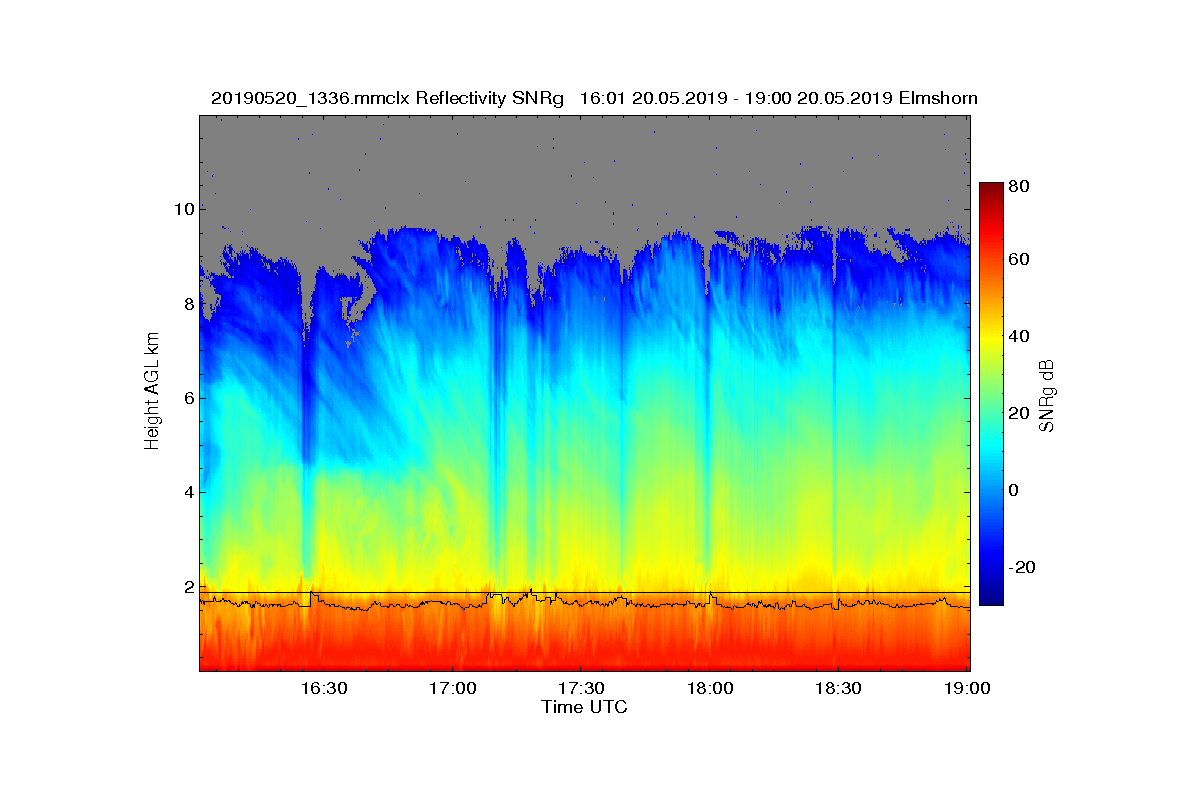Viewport: 1200px width, 800px height.
Task: Click the height tick label 10
Action: click(x=182, y=209)
